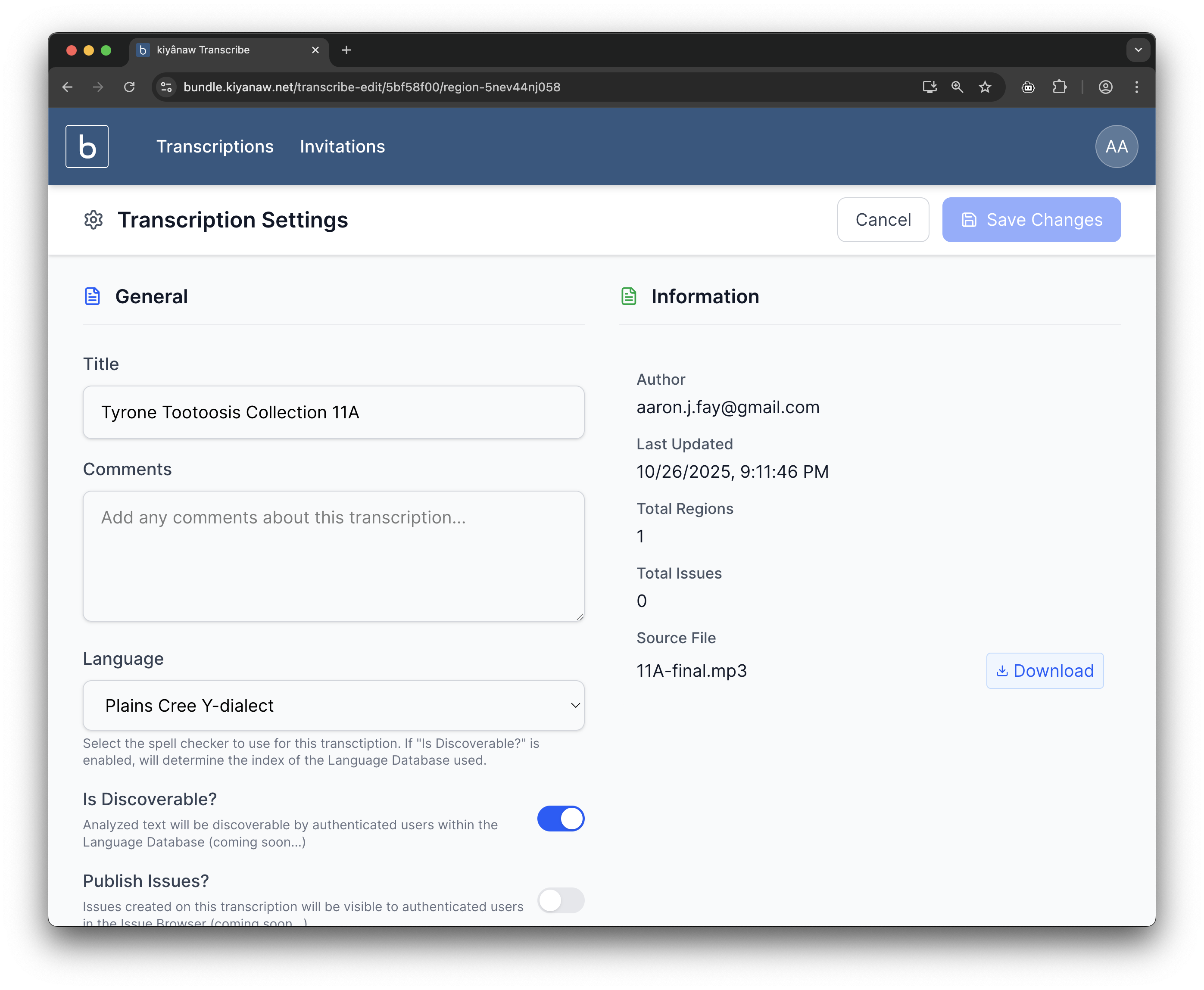Click the AA user avatar

pyautogui.click(x=1116, y=146)
